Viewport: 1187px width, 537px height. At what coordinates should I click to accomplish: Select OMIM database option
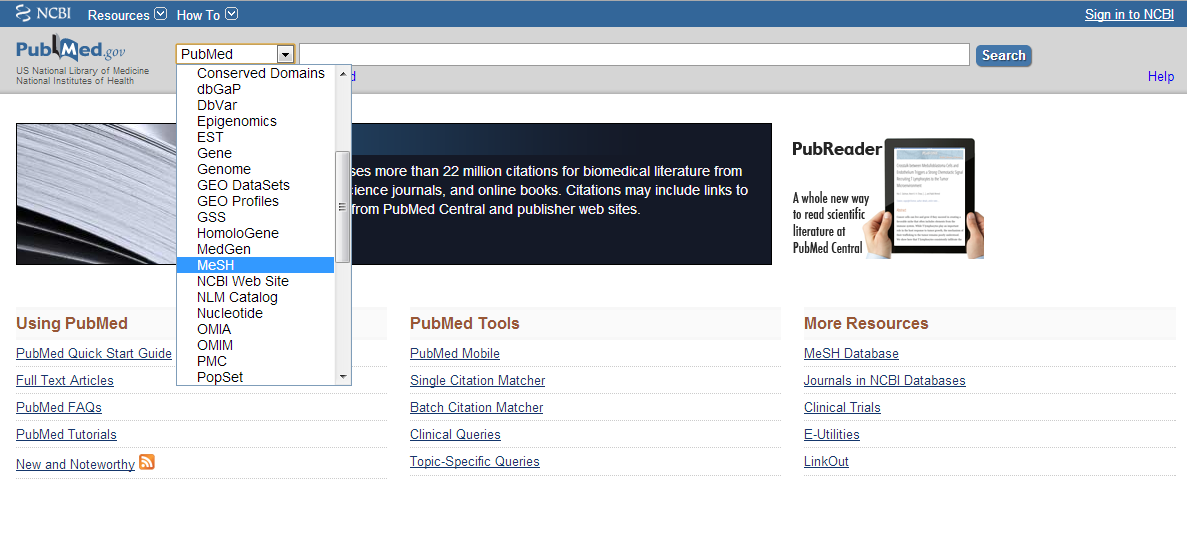coord(215,345)
